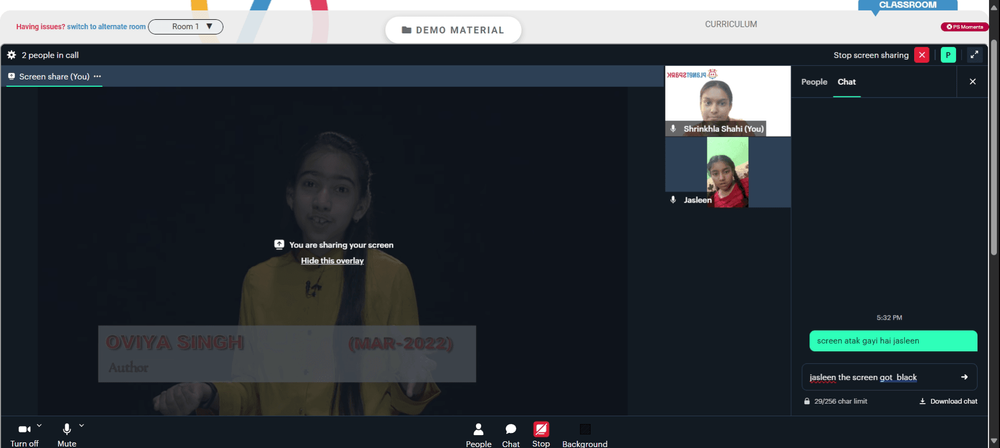1000x448 pixels.
Task: Open the three-dot menu beside Screen share (You)
Action: click(x=97, y=76)
